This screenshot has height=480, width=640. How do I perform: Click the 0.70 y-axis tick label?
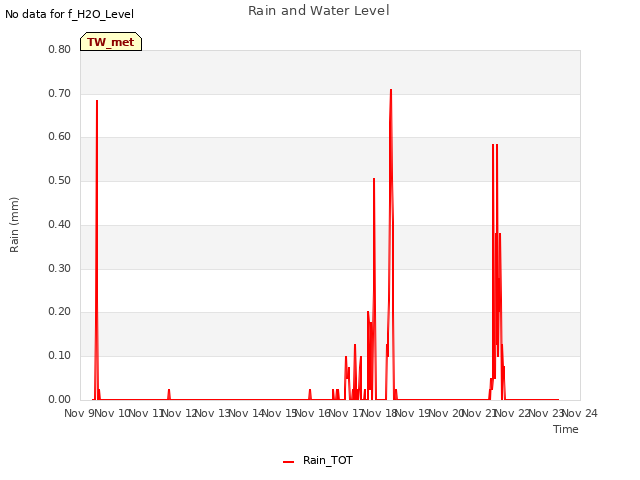tap(60, 93)
